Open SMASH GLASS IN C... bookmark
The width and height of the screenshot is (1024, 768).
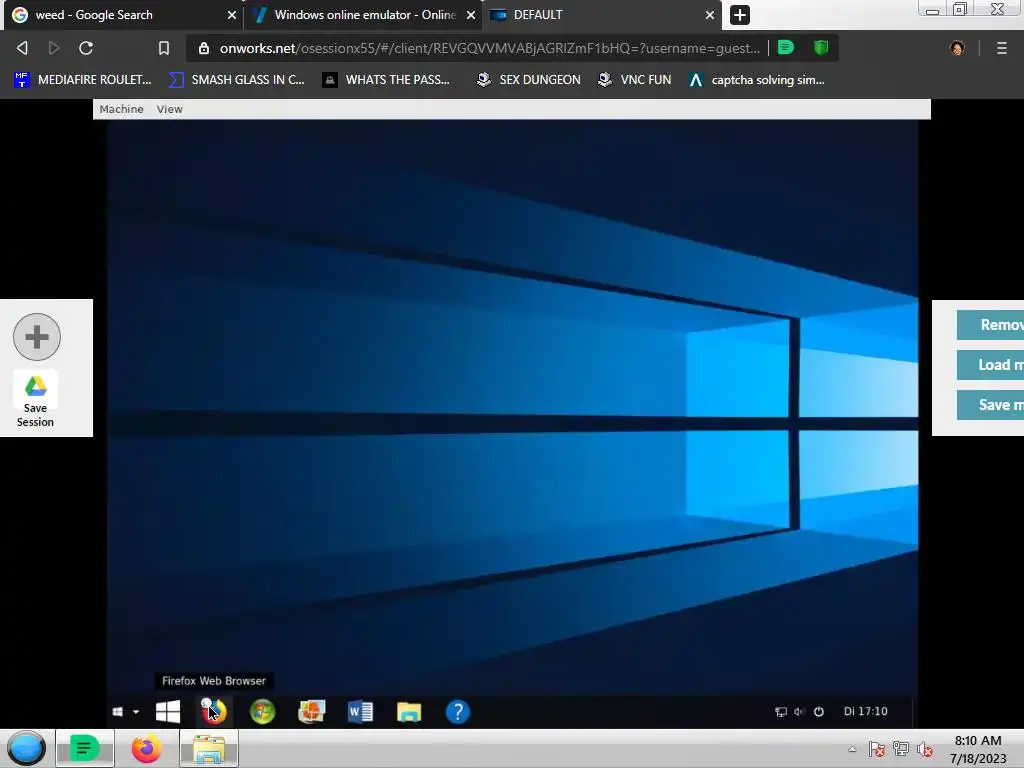[236, 80]
